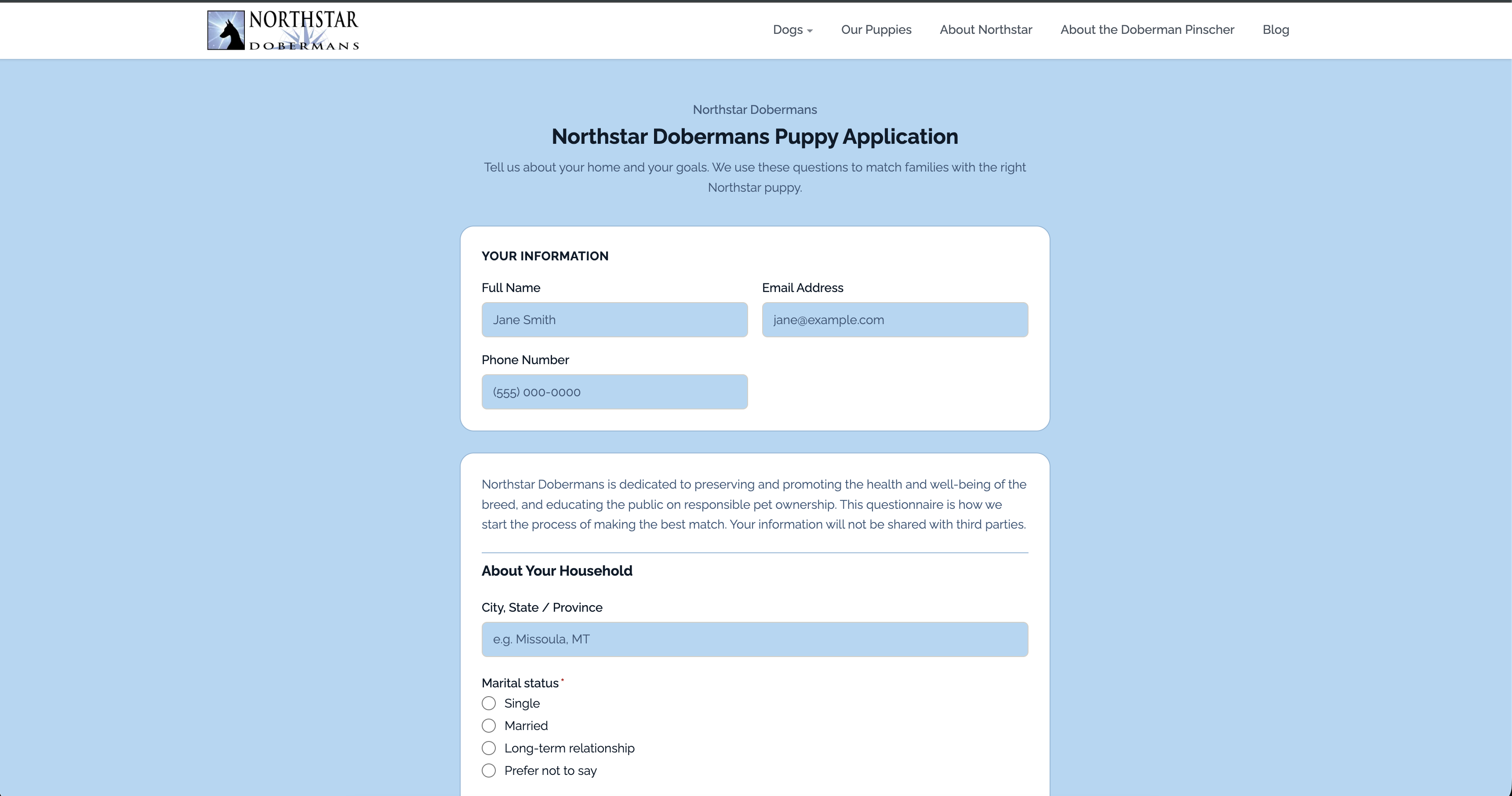
Task: Select the Single marital status option
Action: coord(488,703)
